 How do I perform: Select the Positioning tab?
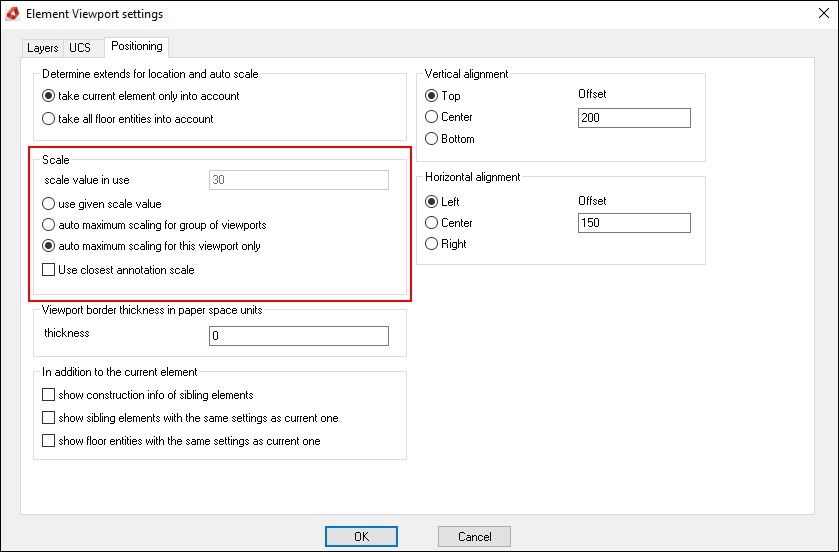click(136, 47)
